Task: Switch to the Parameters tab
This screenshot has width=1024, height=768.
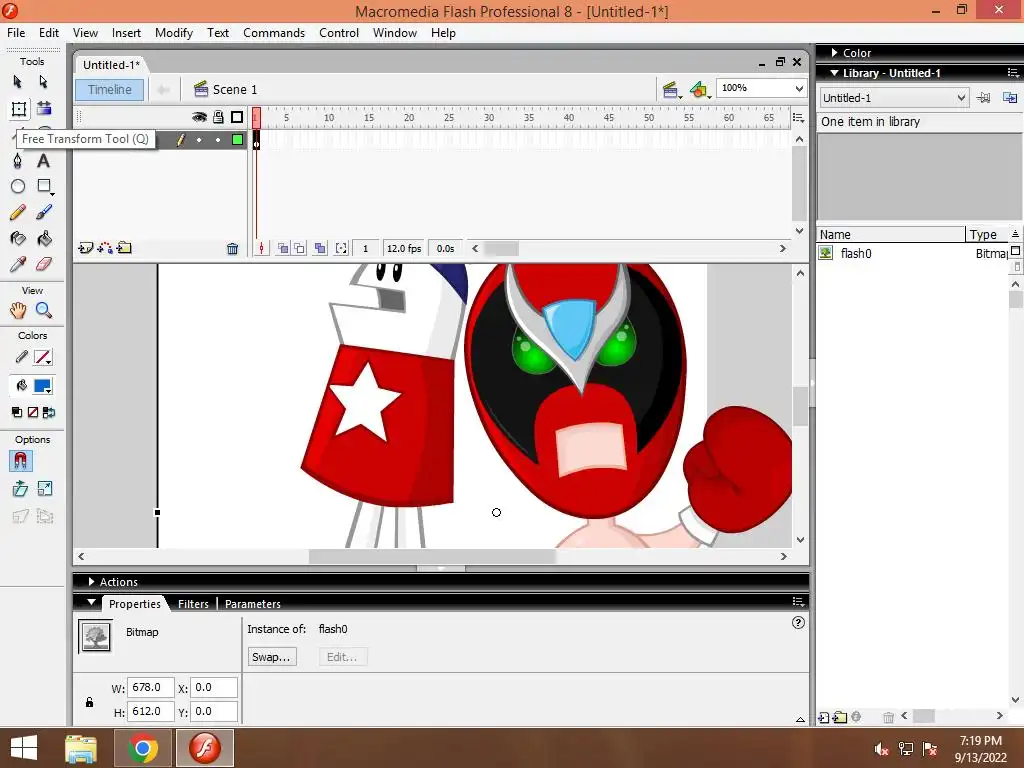Action: 253,604
